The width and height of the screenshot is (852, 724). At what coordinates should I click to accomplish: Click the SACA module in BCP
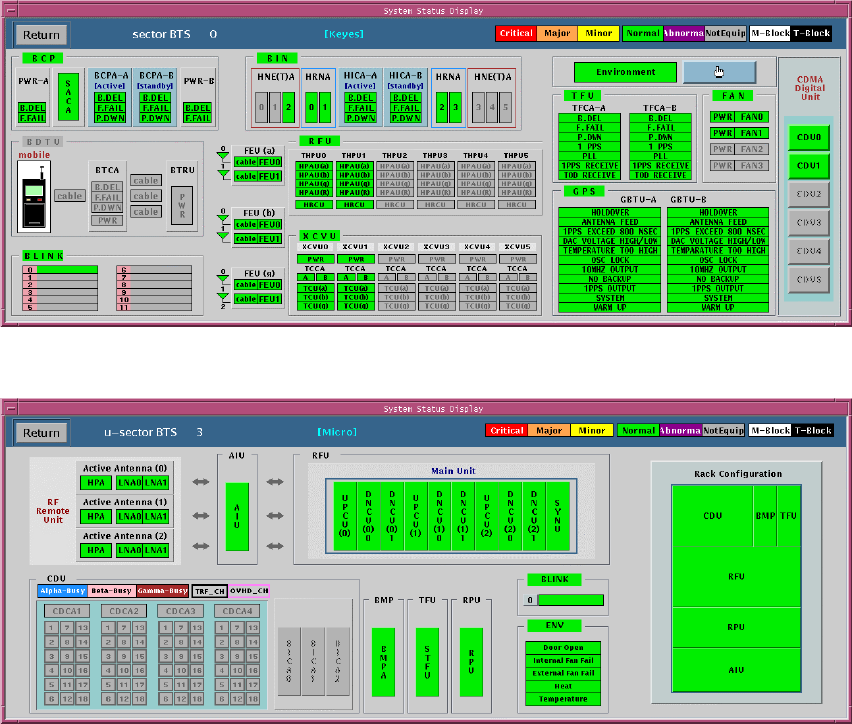coord(68,97)
